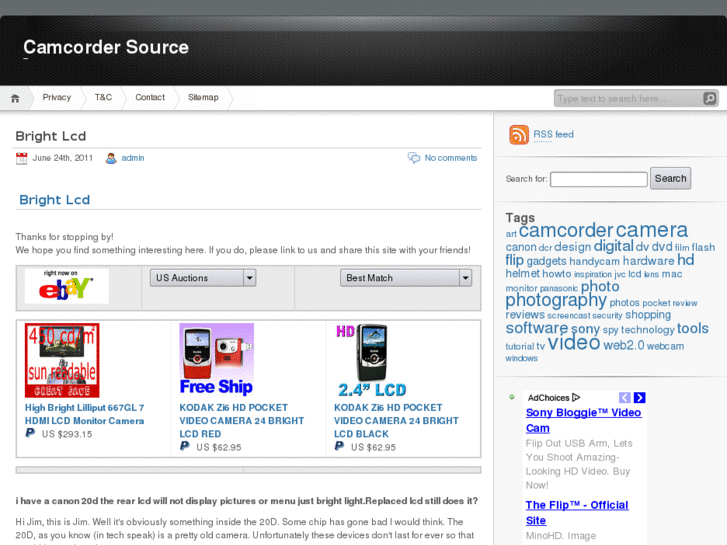Open the T&C menu item
Image resolution: width=727 pixels, height=545 pixels.
coord(103,97)
